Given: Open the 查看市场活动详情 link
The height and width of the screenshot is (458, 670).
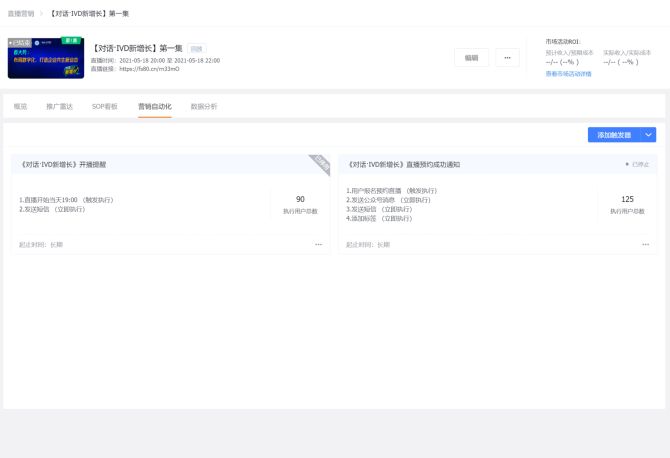Looking at the screenshot, I should [568, 74].
